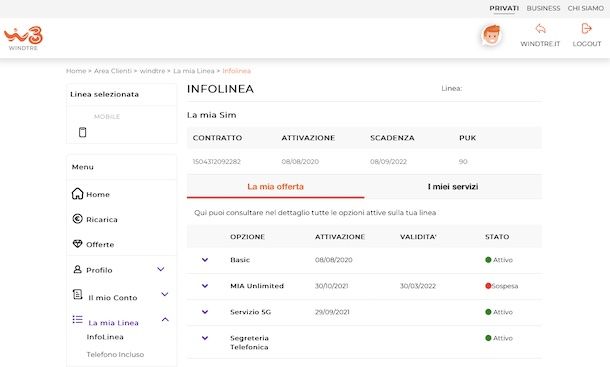Expand the Profilo menu chevron
The image size is (610, 367).
click(161, 269)
